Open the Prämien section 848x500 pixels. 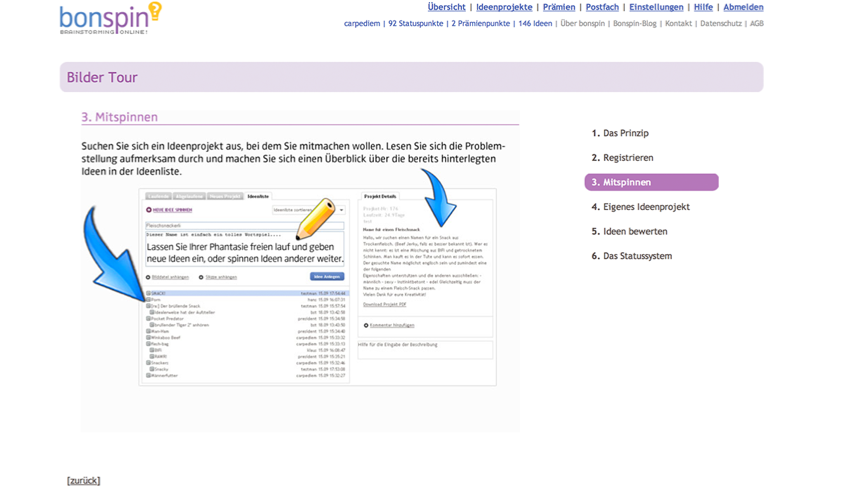click(x=559, y=7)
